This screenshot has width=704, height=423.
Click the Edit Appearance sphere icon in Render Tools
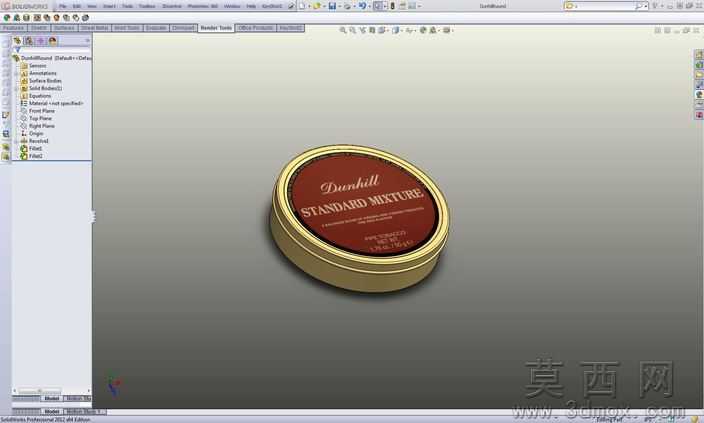click(x=7, y=18)
